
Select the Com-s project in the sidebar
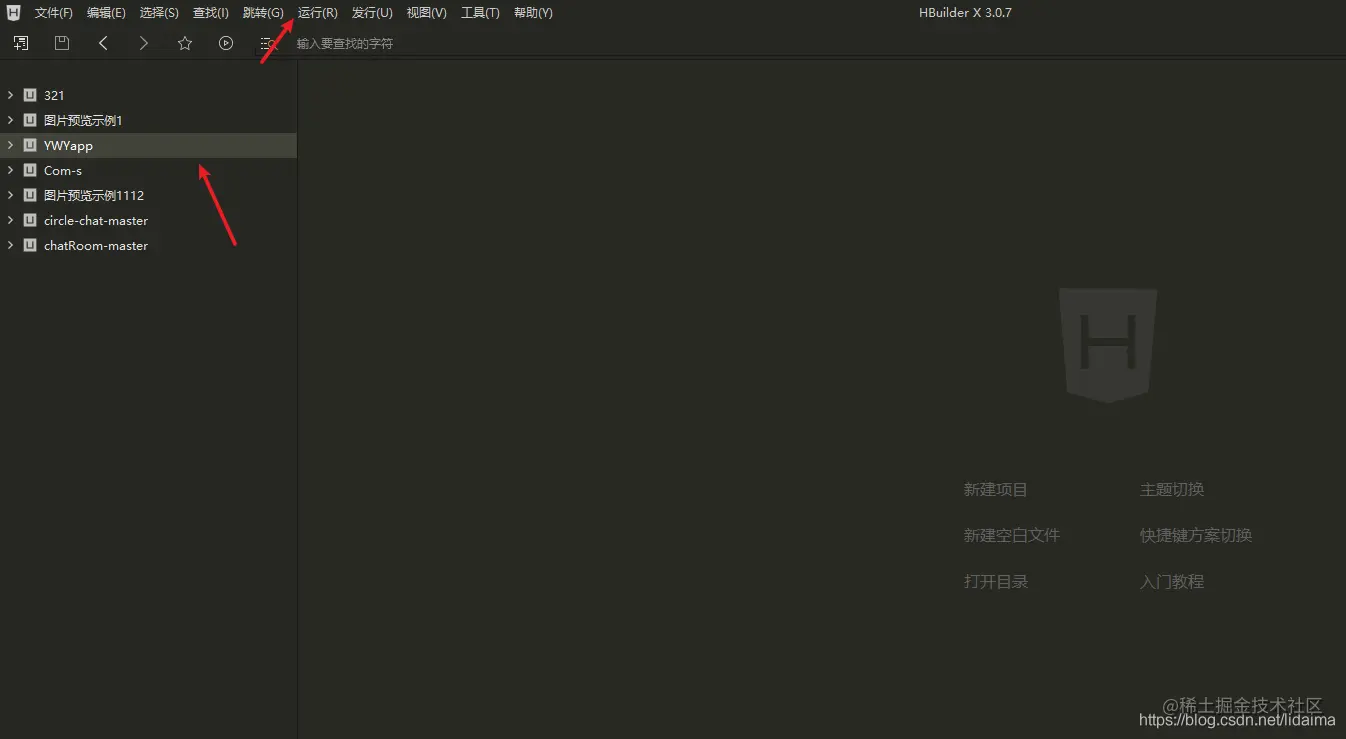click(62, 170)
